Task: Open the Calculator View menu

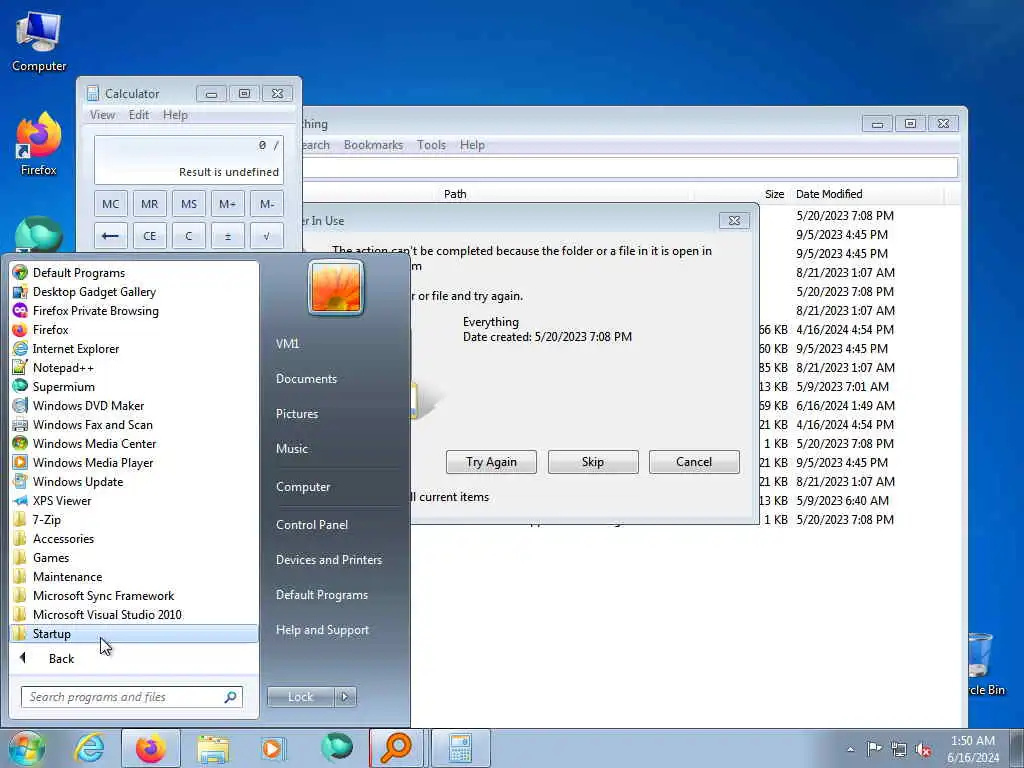Action: click(103, 115)
